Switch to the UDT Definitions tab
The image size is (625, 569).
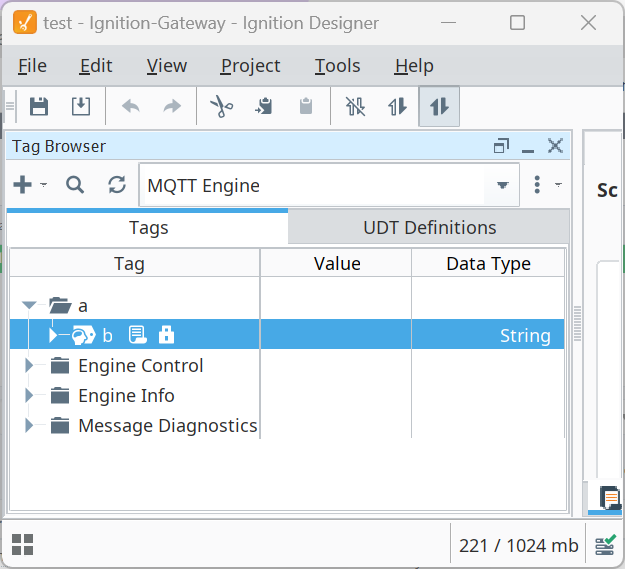[429, 228]
